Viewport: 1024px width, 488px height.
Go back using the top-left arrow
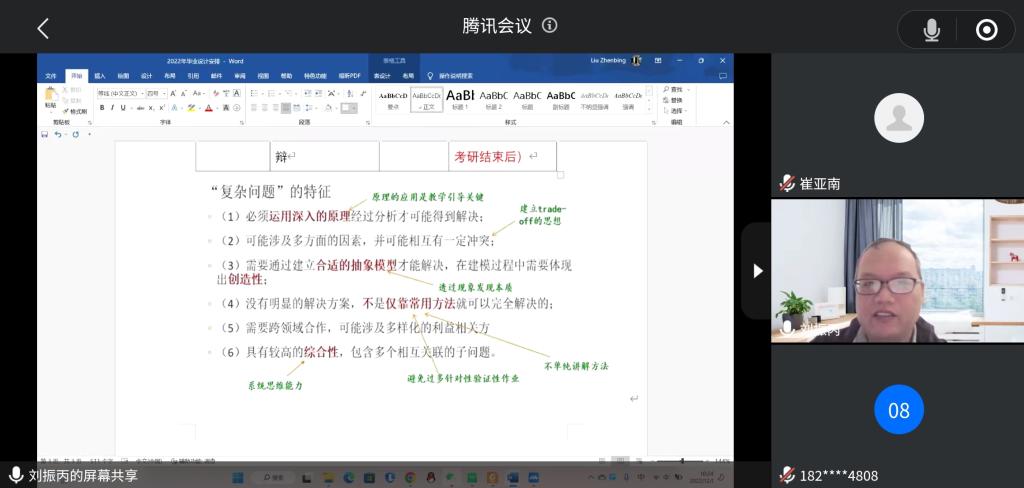point(43,28)
